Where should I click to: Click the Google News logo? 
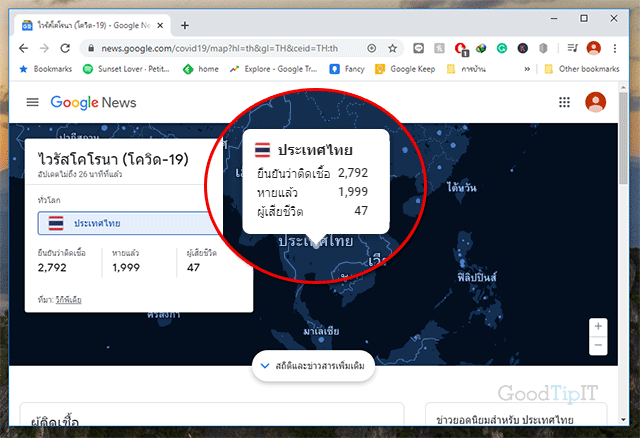coord(93,102)
